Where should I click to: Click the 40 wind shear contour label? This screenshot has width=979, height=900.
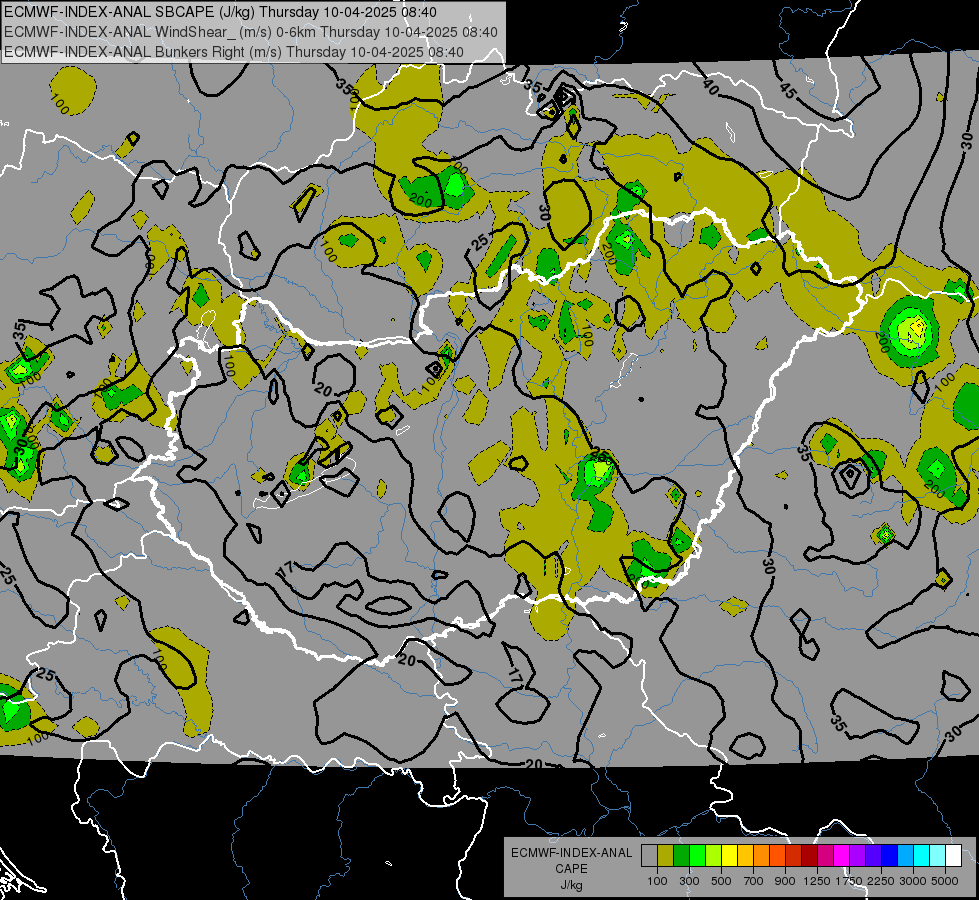coord(711,86)
